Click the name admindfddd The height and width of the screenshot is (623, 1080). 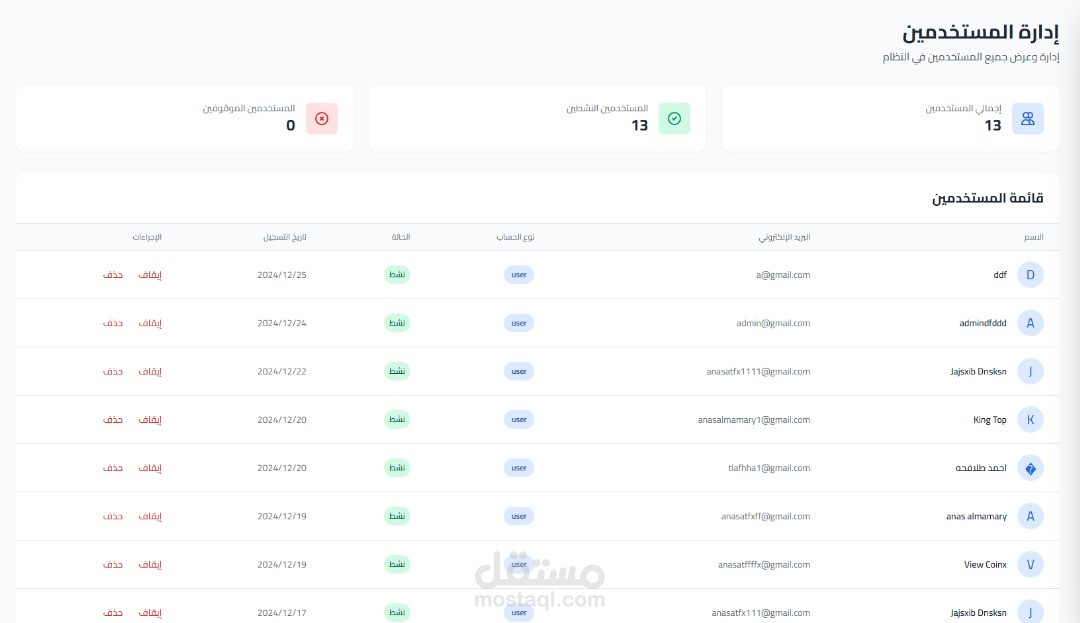click(983, 323)
